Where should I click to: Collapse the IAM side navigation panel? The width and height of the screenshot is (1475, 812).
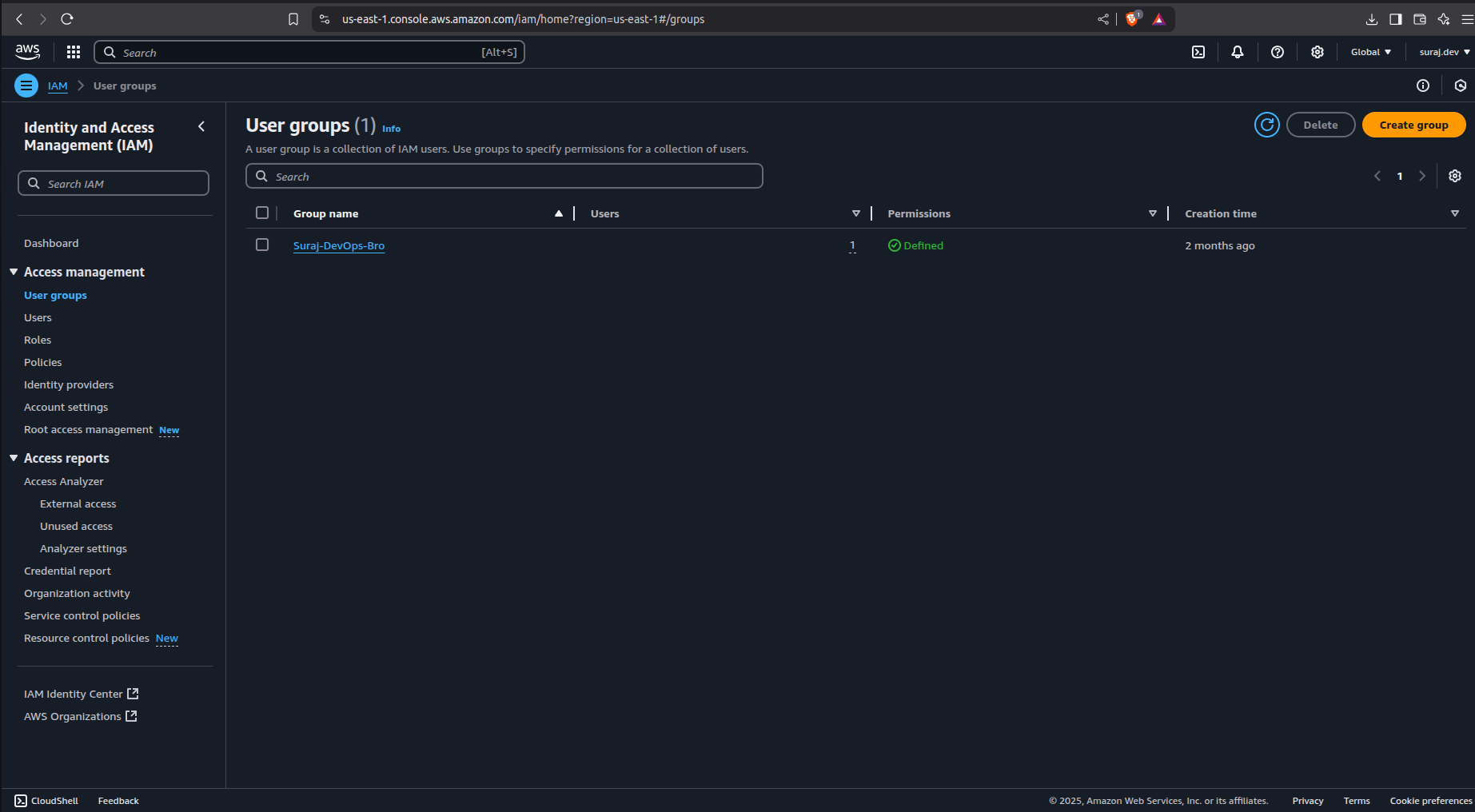(x=201, y=126)
